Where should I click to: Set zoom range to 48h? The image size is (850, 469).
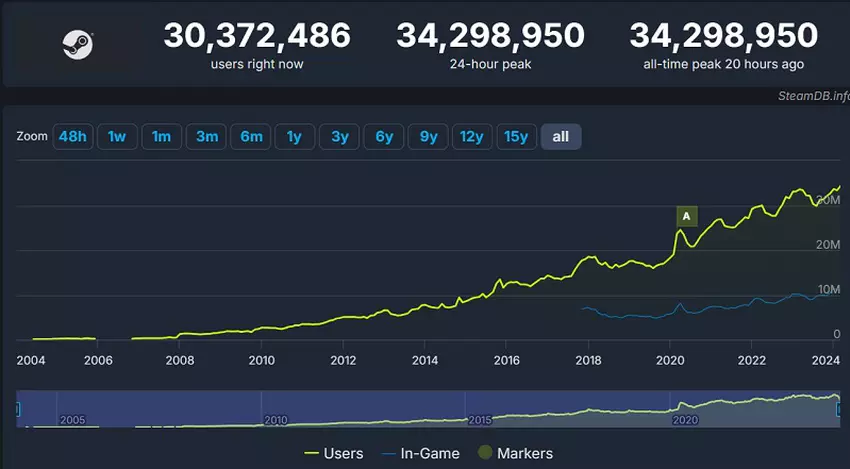(x=72, y=137)
